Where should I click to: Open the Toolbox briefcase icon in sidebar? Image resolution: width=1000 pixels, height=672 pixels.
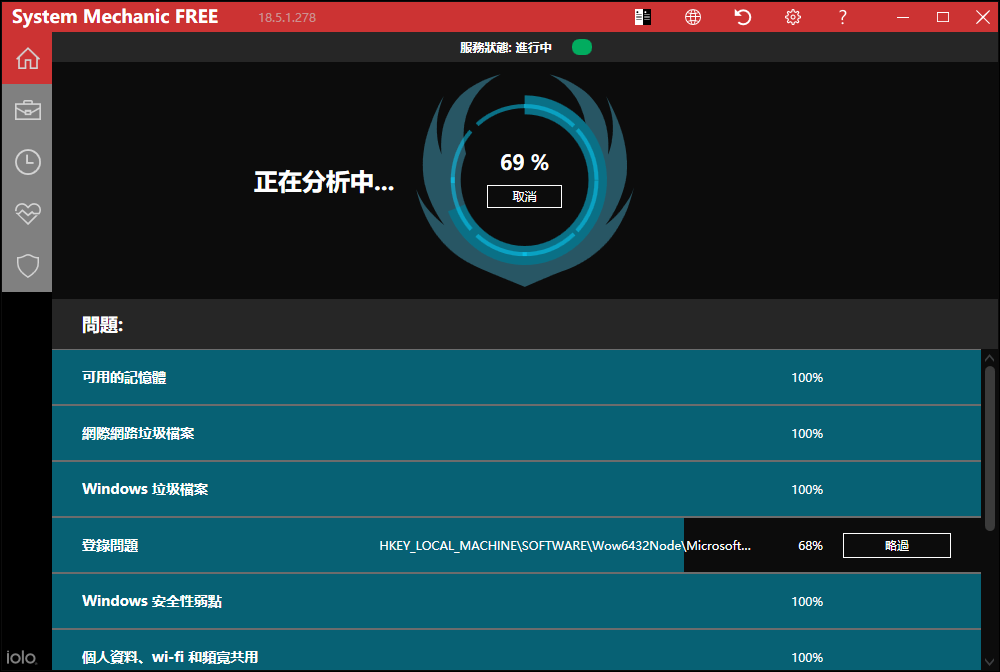pyautogui.click(x=27, y=110)
